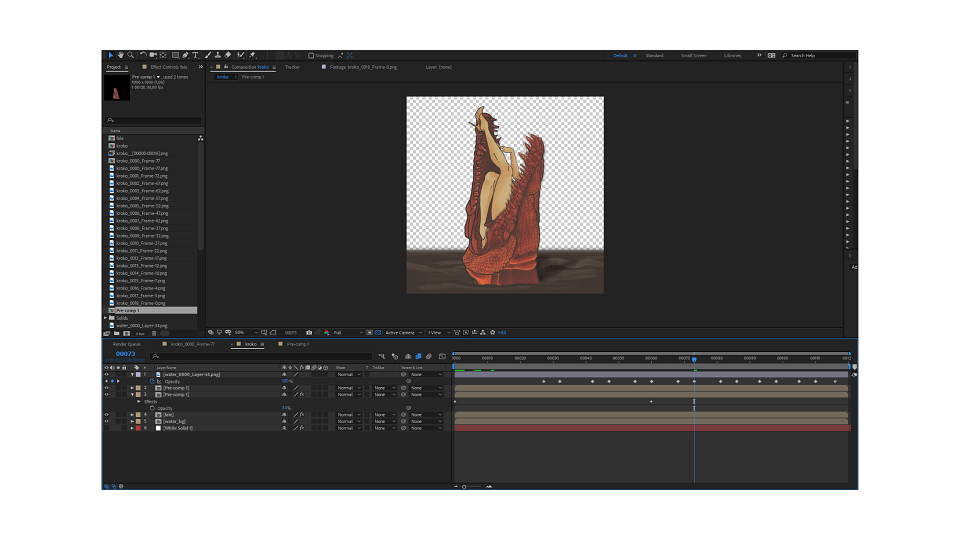Hide the lale layer eye icon
The height and width of the screenshot is (540, 960).
point(106,414)
